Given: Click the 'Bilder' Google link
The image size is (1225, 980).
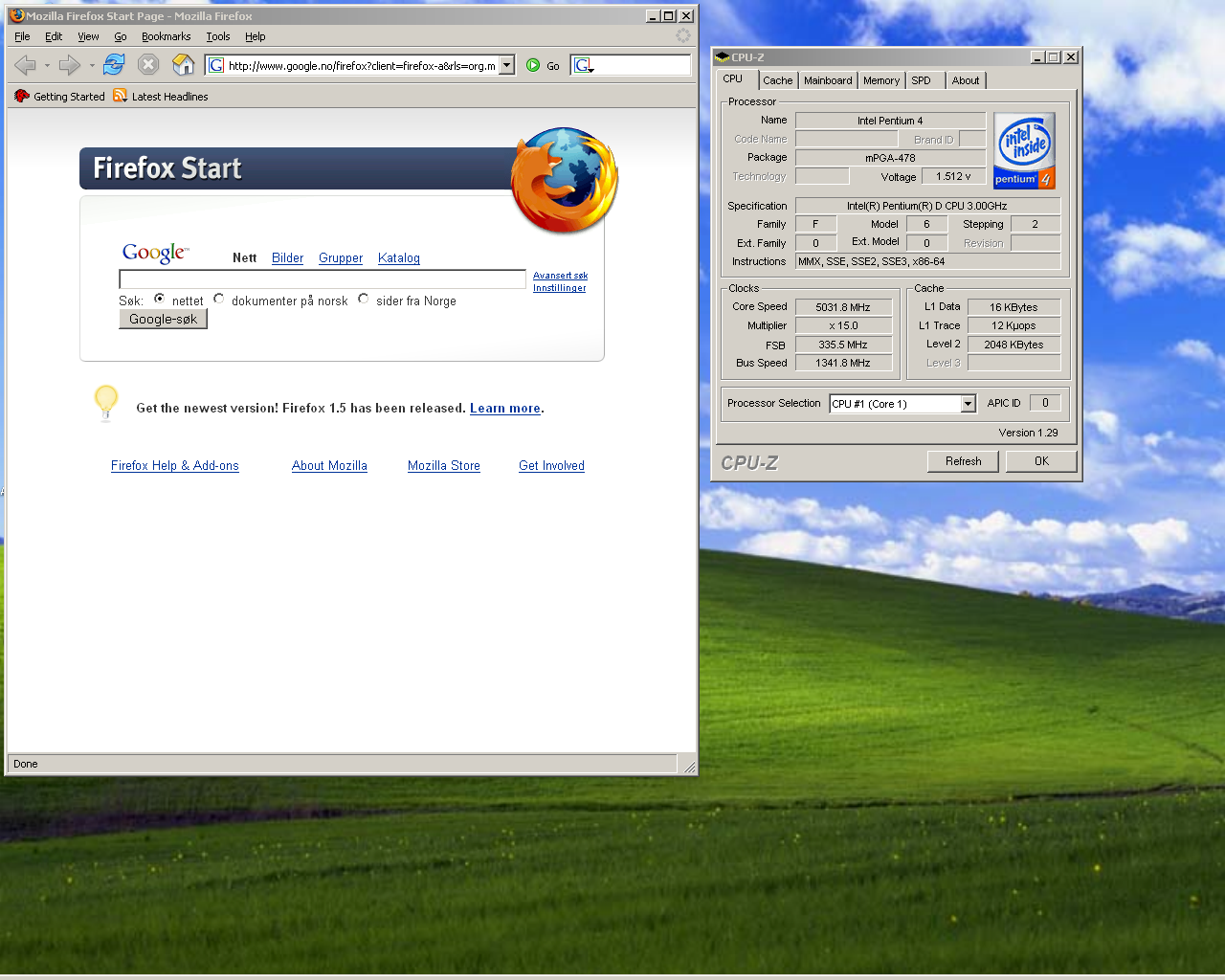Looking at the screenshot, I should coord(287,258).
